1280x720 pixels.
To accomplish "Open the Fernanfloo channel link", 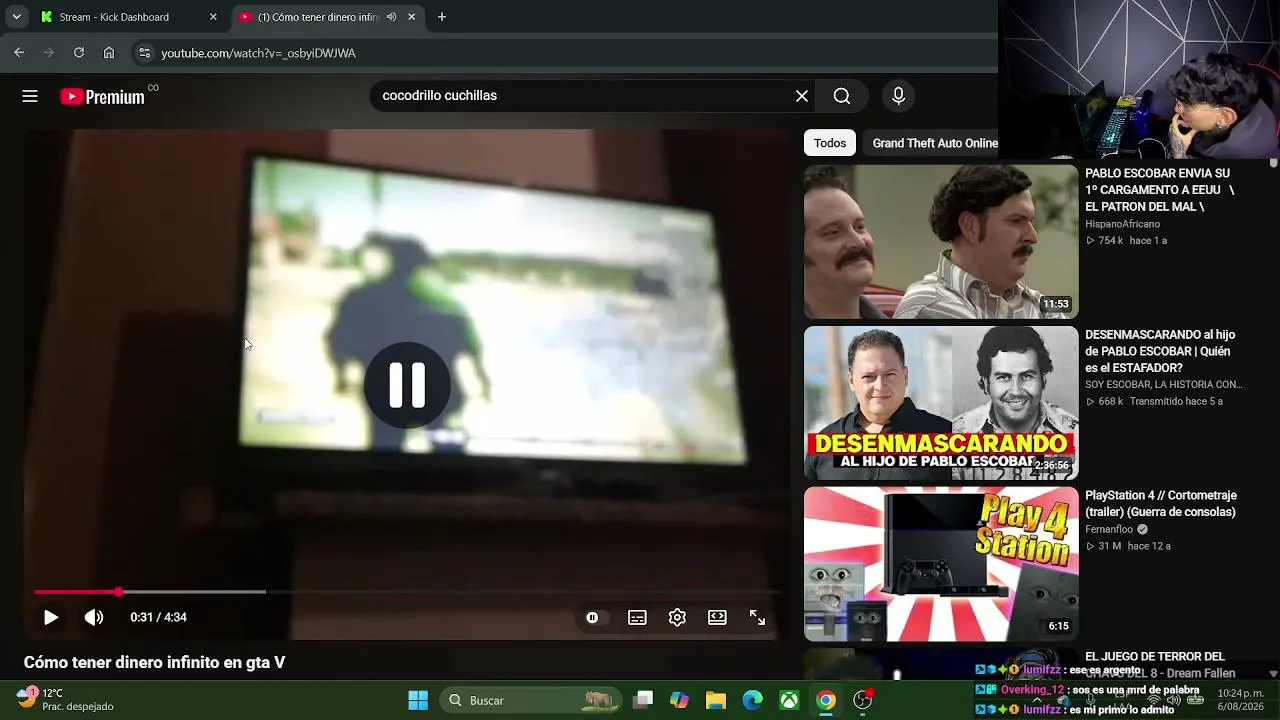I will (x=1109, y=530).
